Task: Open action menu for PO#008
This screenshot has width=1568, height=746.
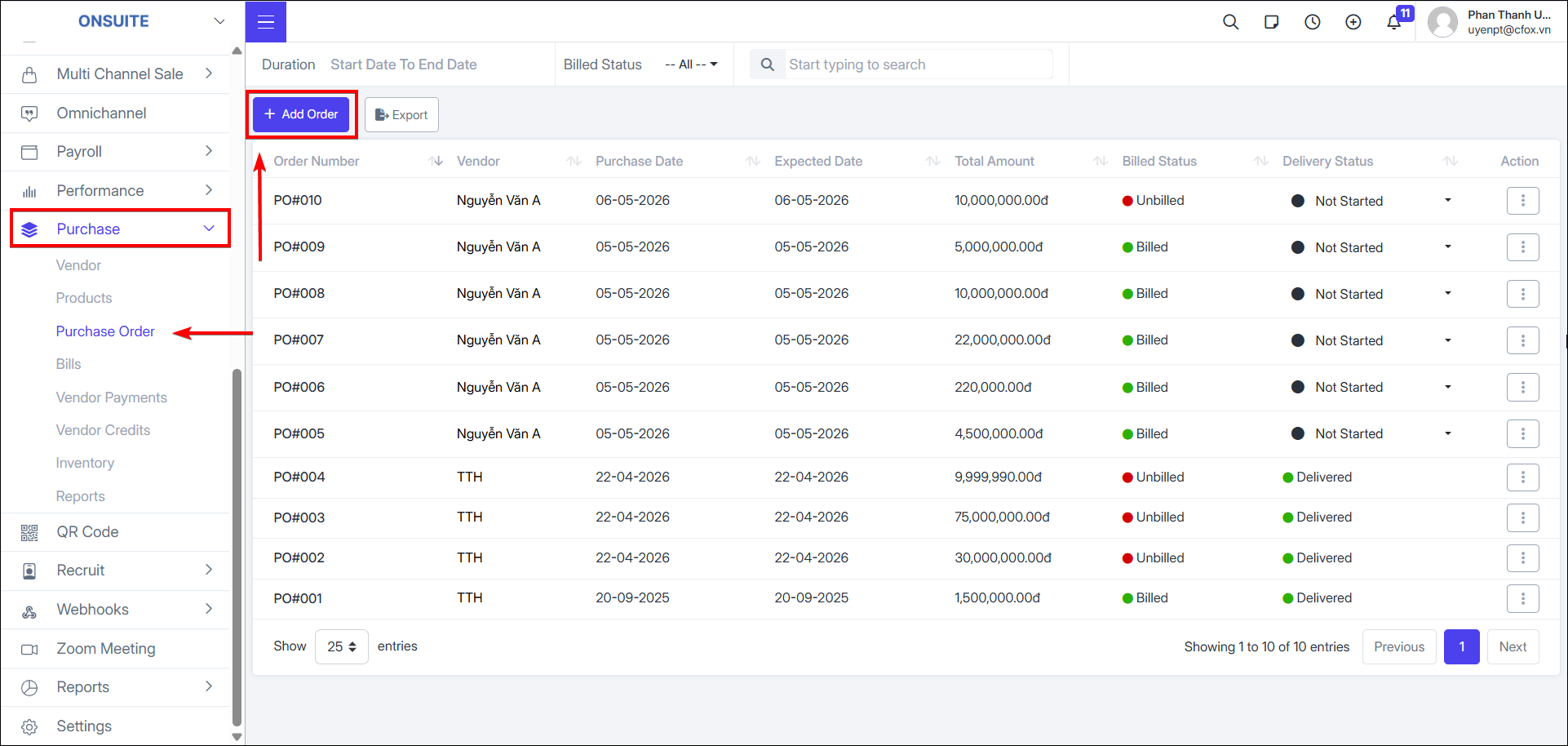Action: (1522, 294)
